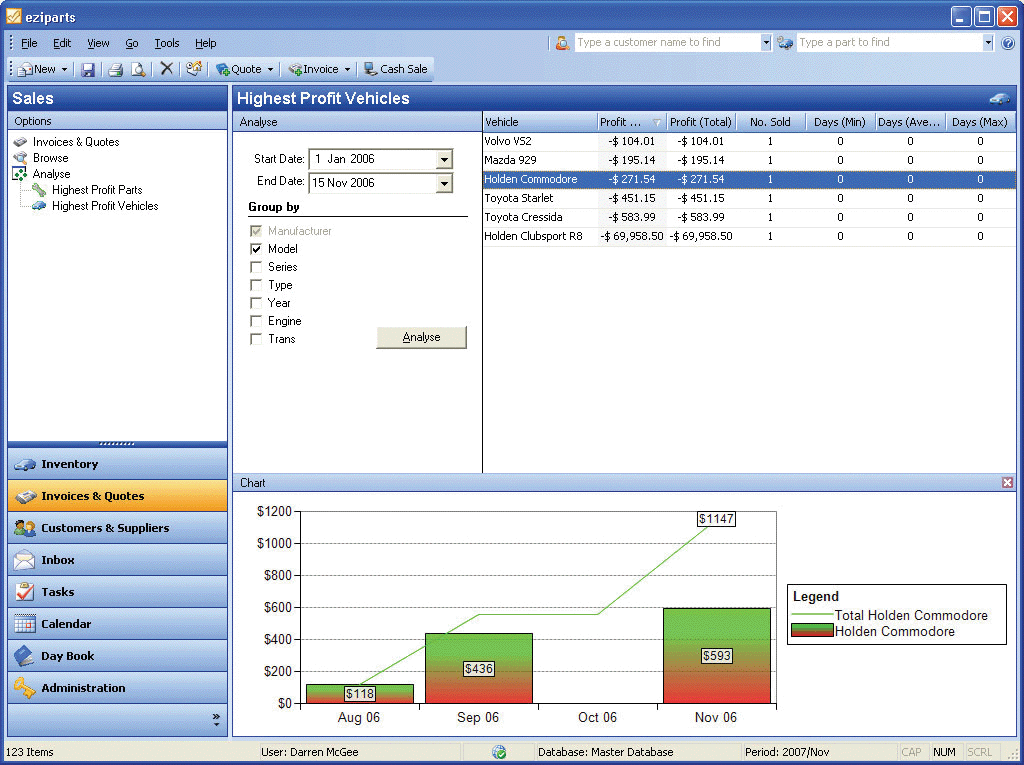Expand the Invoice dropdown arrow
This screenshot has width=1024, height=765.
click(347, 69)
